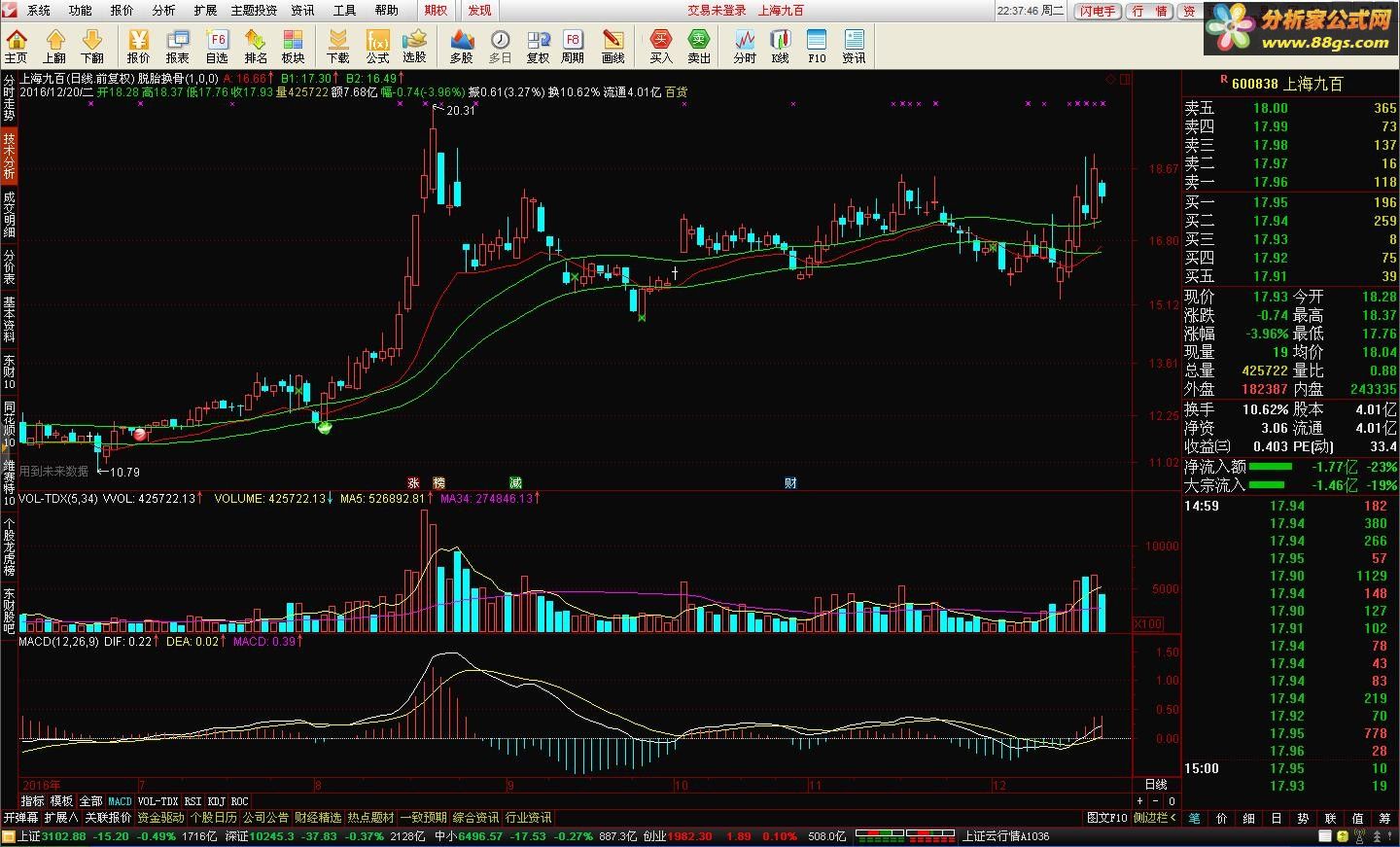This screenshot has width=1400, height=847.
Task: Open the 资讯 news toolbar icon
Action: 854,46
